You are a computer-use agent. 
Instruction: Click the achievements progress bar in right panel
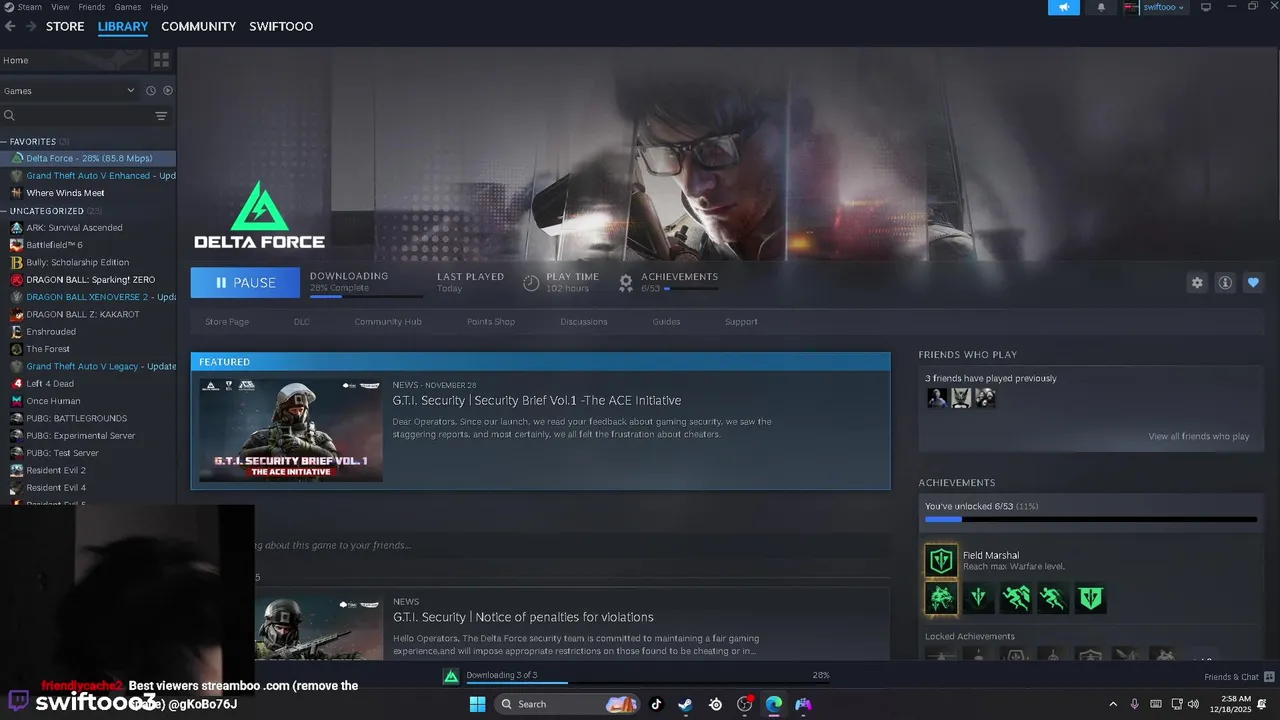click(x=1091, y=520)
